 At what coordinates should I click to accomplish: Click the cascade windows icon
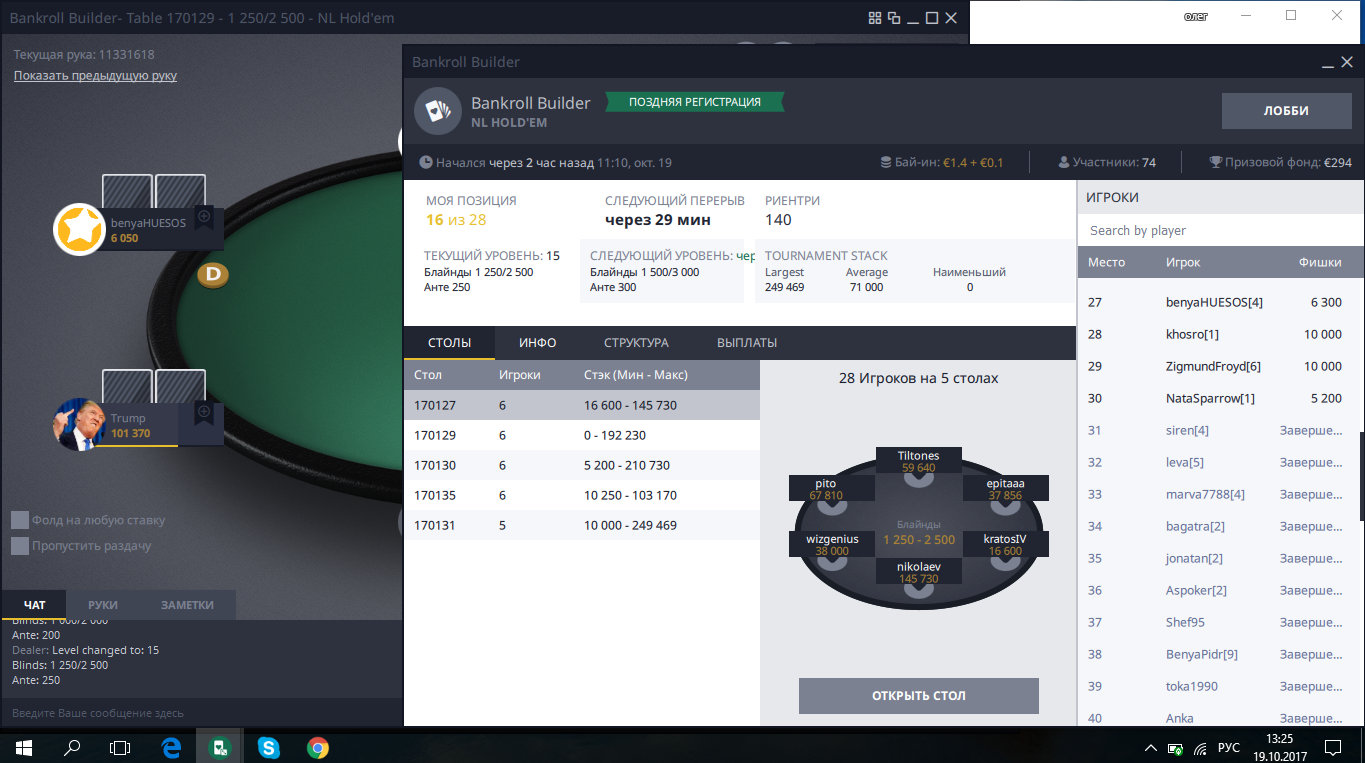pos(894,18)
